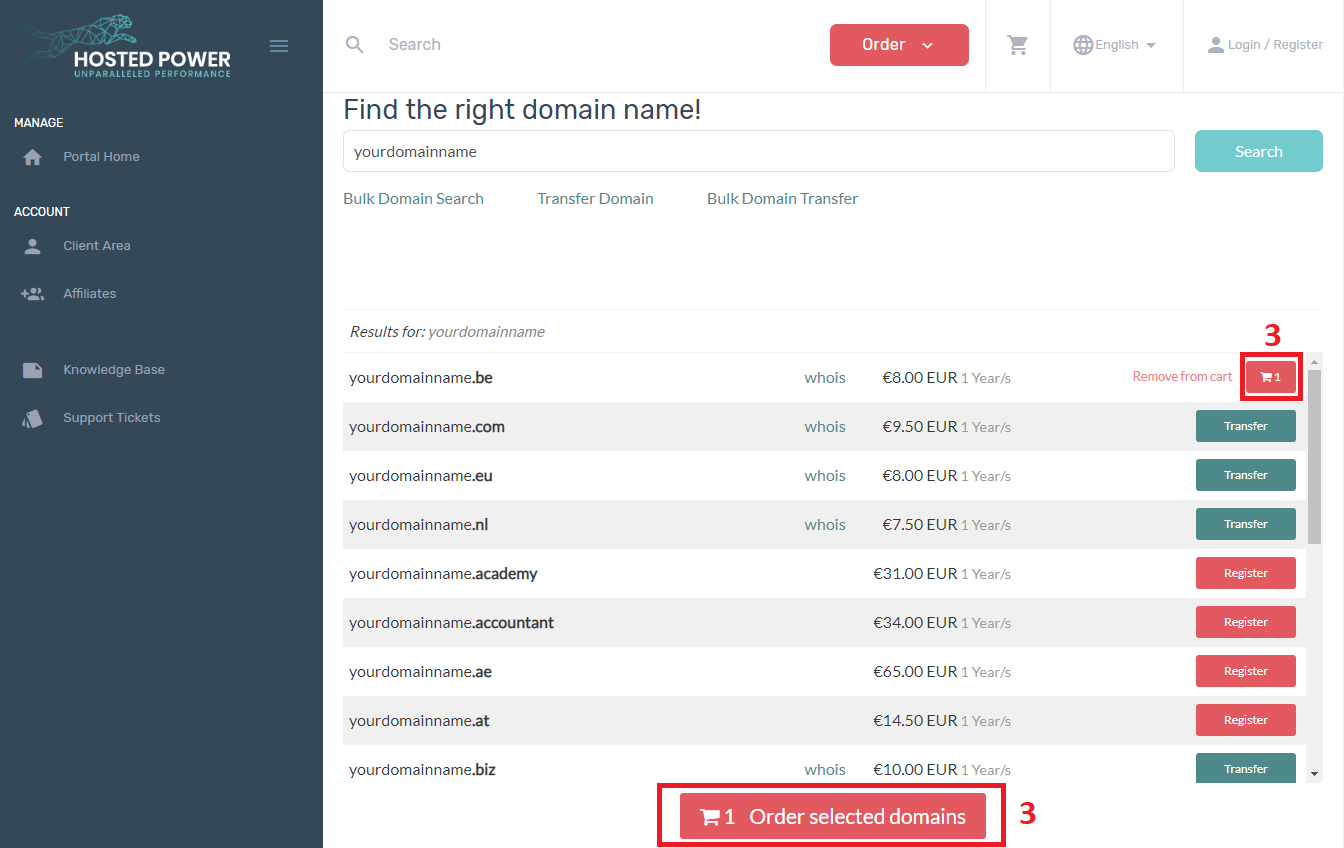Image resolution: width=1344 pixels, height=848 pixels.
Task: Open Bulk Domain Search link
Action: 413,199
